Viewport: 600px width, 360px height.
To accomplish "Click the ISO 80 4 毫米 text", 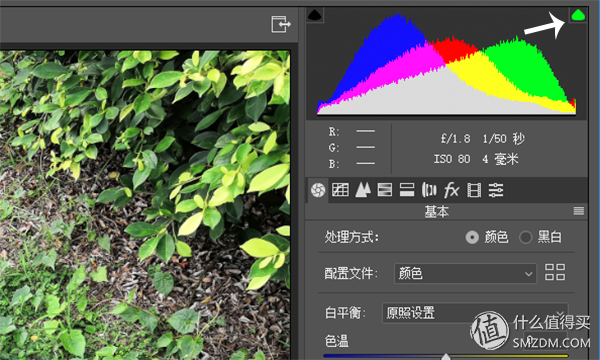I will coord(476,159).
